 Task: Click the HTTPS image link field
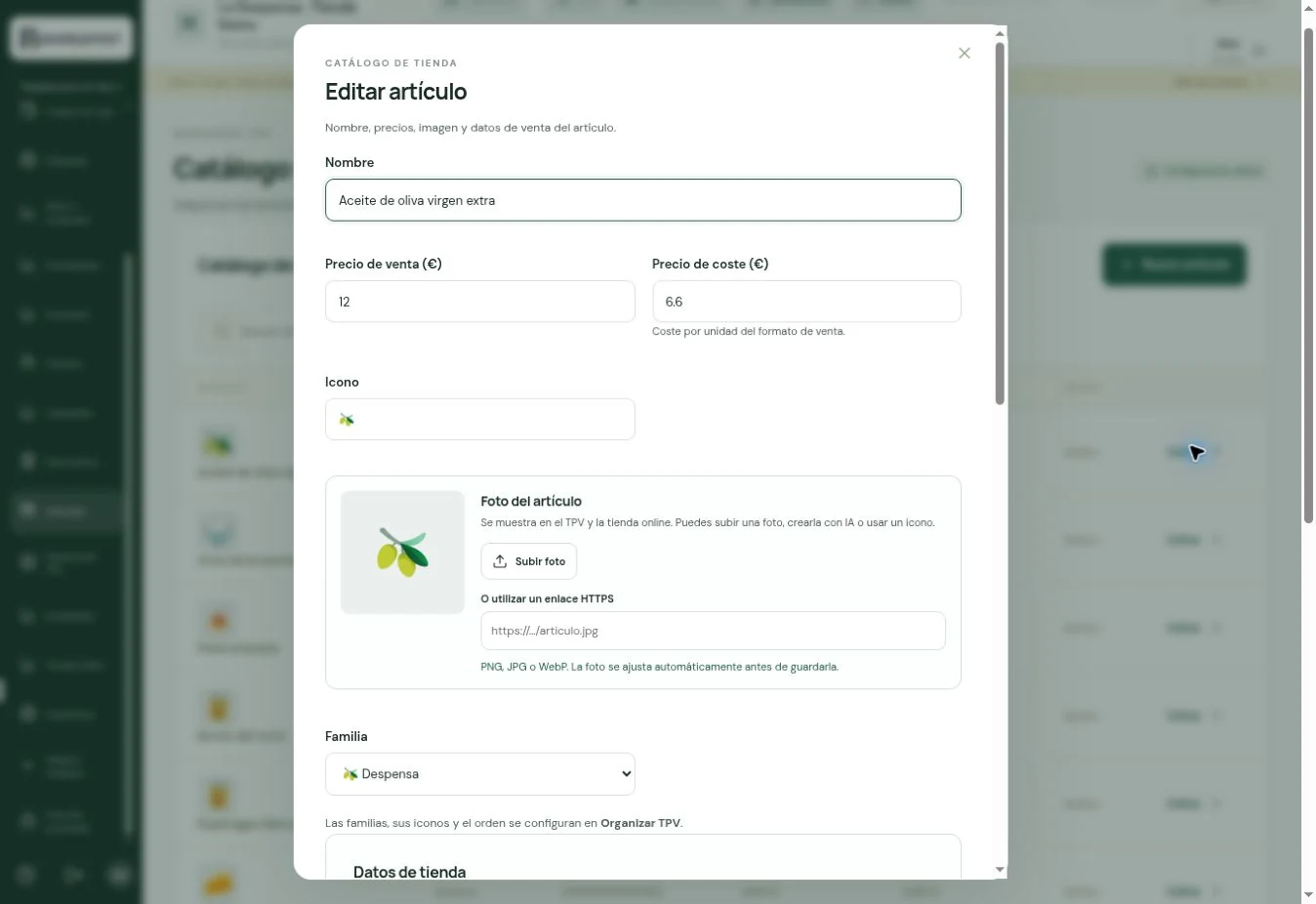(713, 631)
